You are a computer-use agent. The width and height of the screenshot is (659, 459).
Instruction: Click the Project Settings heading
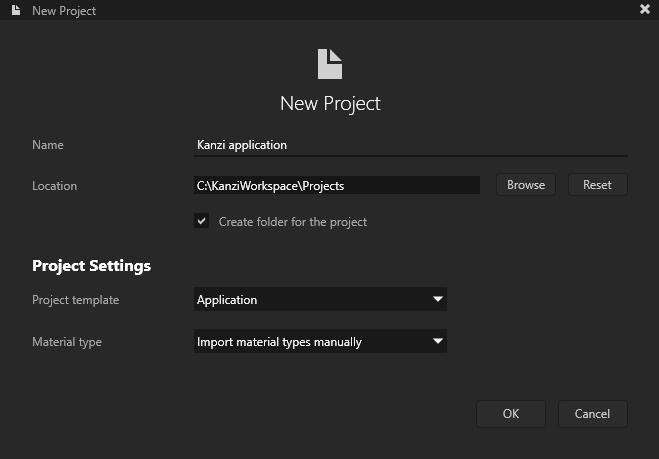pyautogui.click(x=92, y=266)
